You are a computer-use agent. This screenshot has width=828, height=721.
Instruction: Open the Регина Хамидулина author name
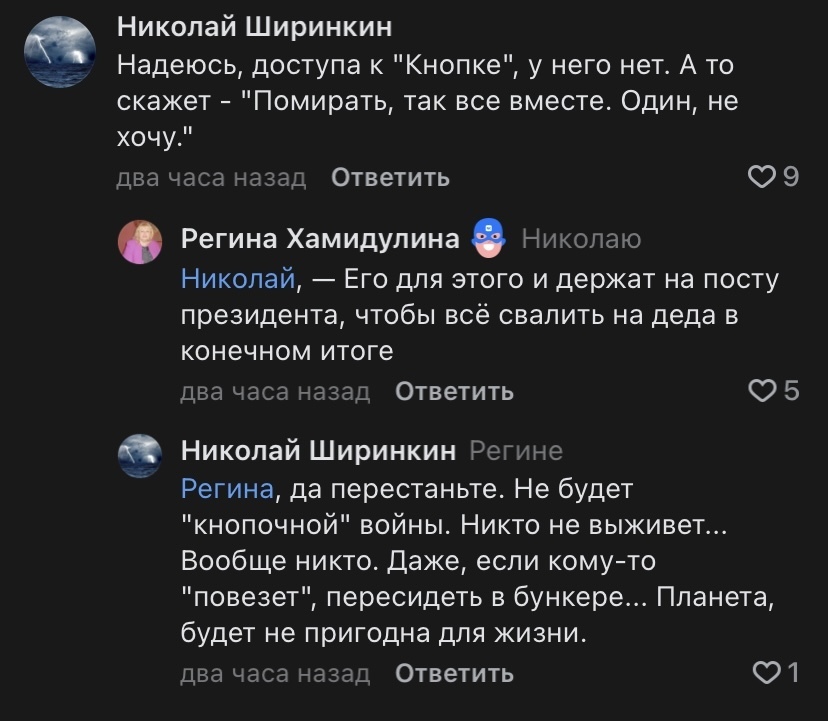pos(320,239)
